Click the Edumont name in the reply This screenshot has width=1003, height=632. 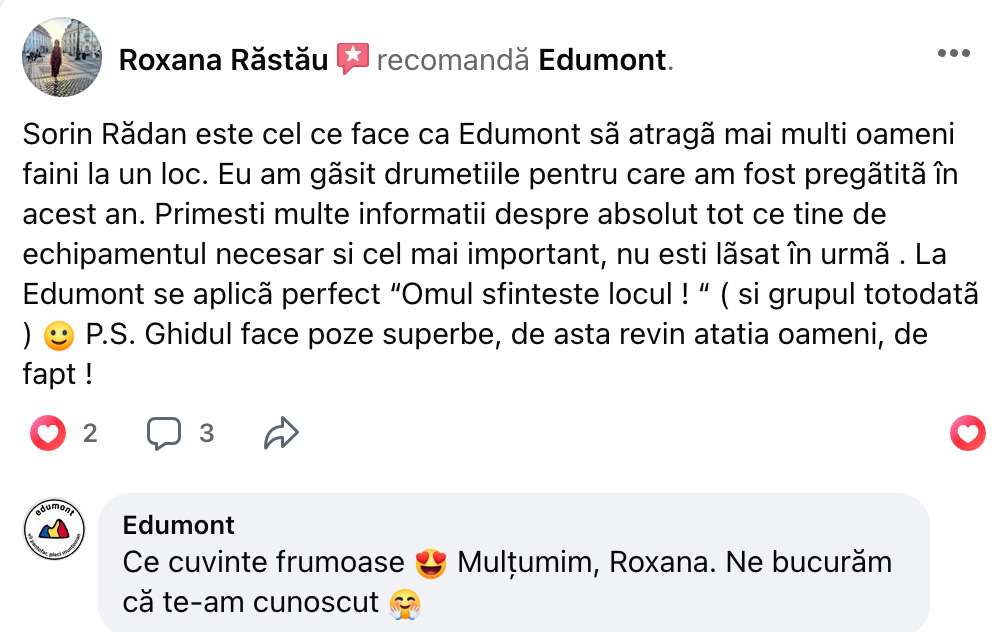(x=179, y=525)
